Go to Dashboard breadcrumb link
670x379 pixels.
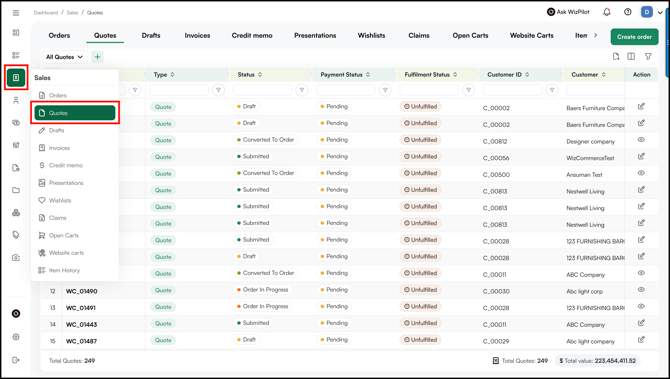(x=46, y=13)
